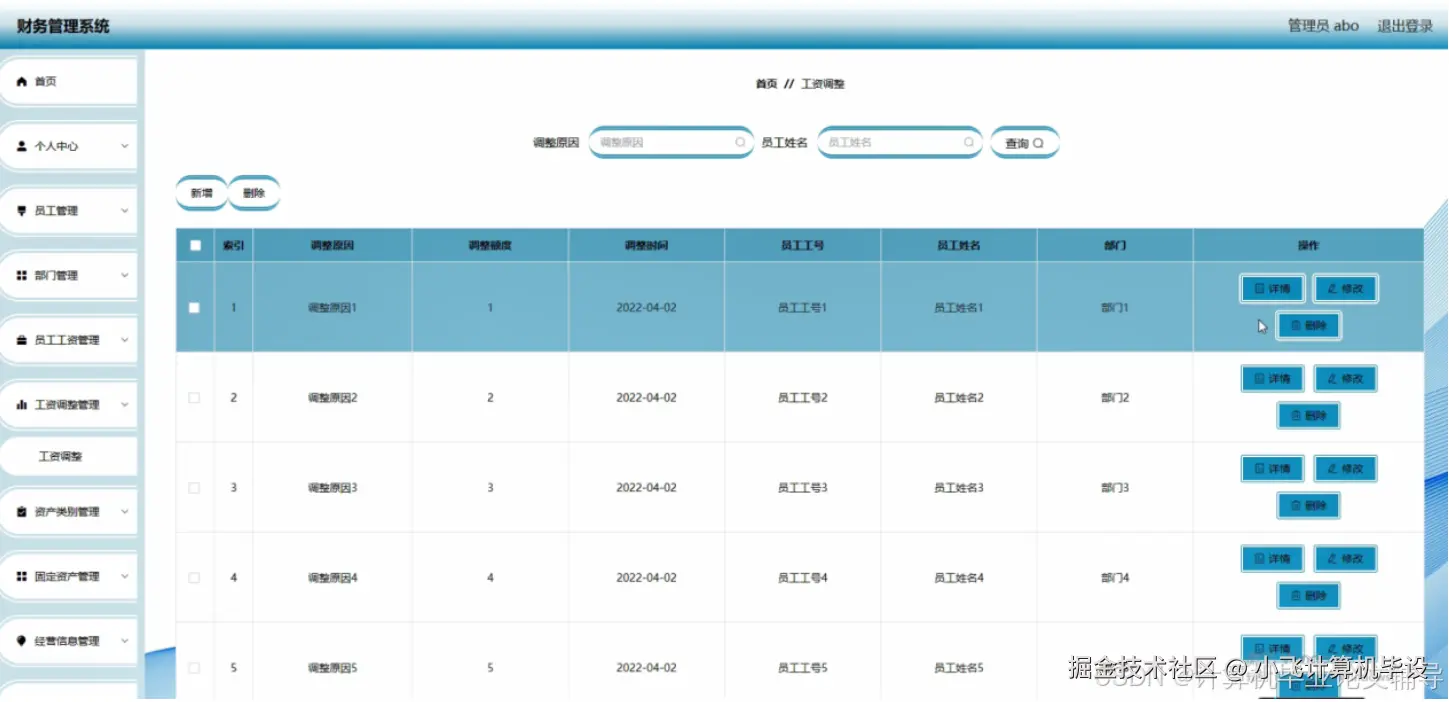The width and height of the screenshot is (1449, 702).
Task: Click 修改 in row 调整原因4
Action: pos(1346,559)
